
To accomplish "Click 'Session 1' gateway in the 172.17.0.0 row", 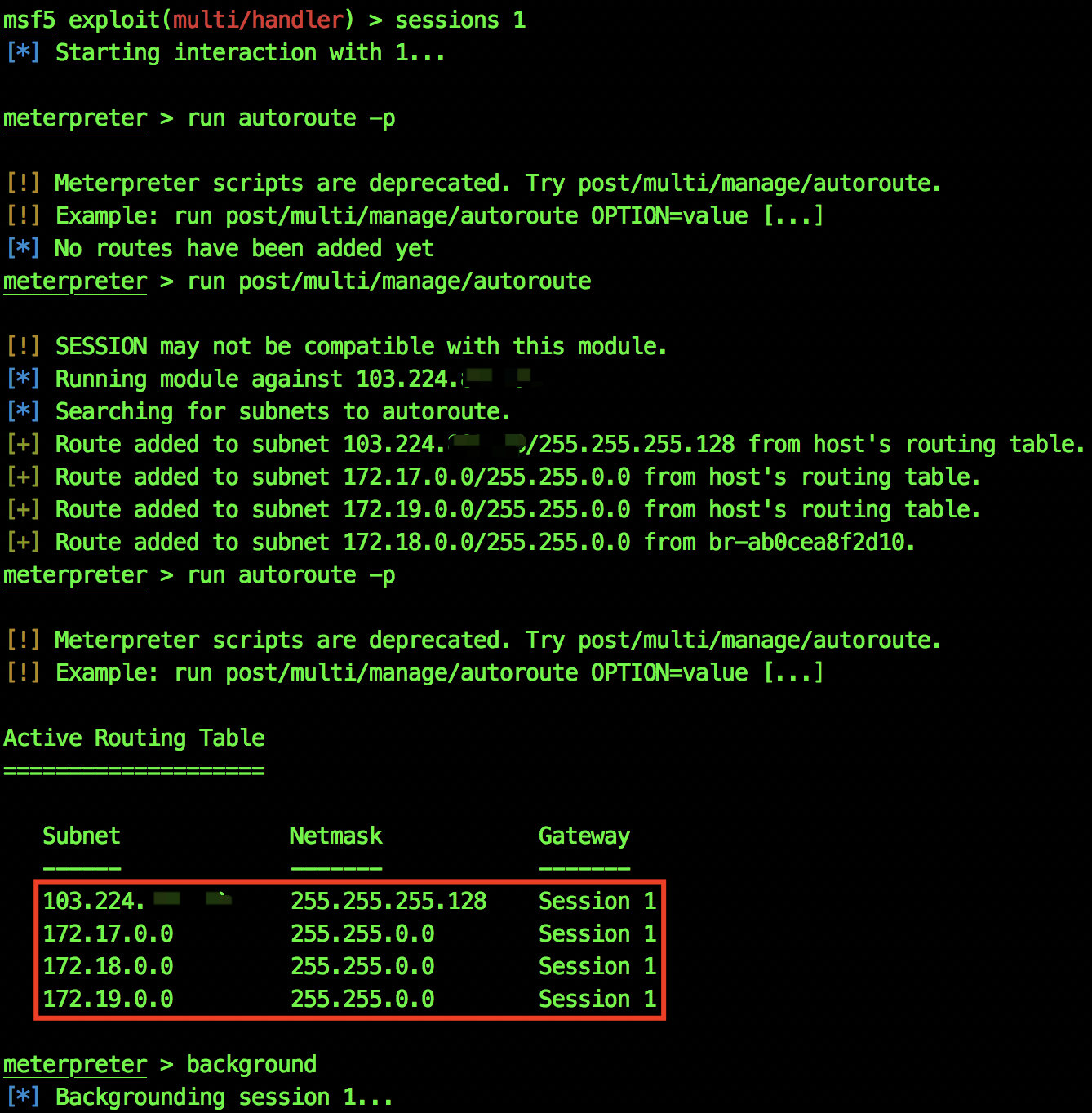I will pyautogui.click(x=597, y=933).
